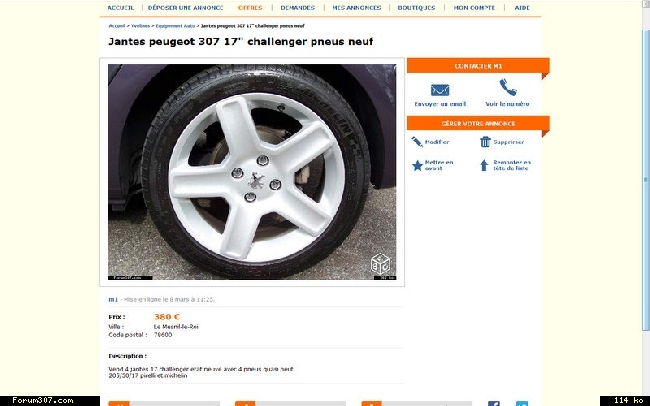Click the Twitter share icon
This screenshot has height=406, width=650.
[522, 404]
